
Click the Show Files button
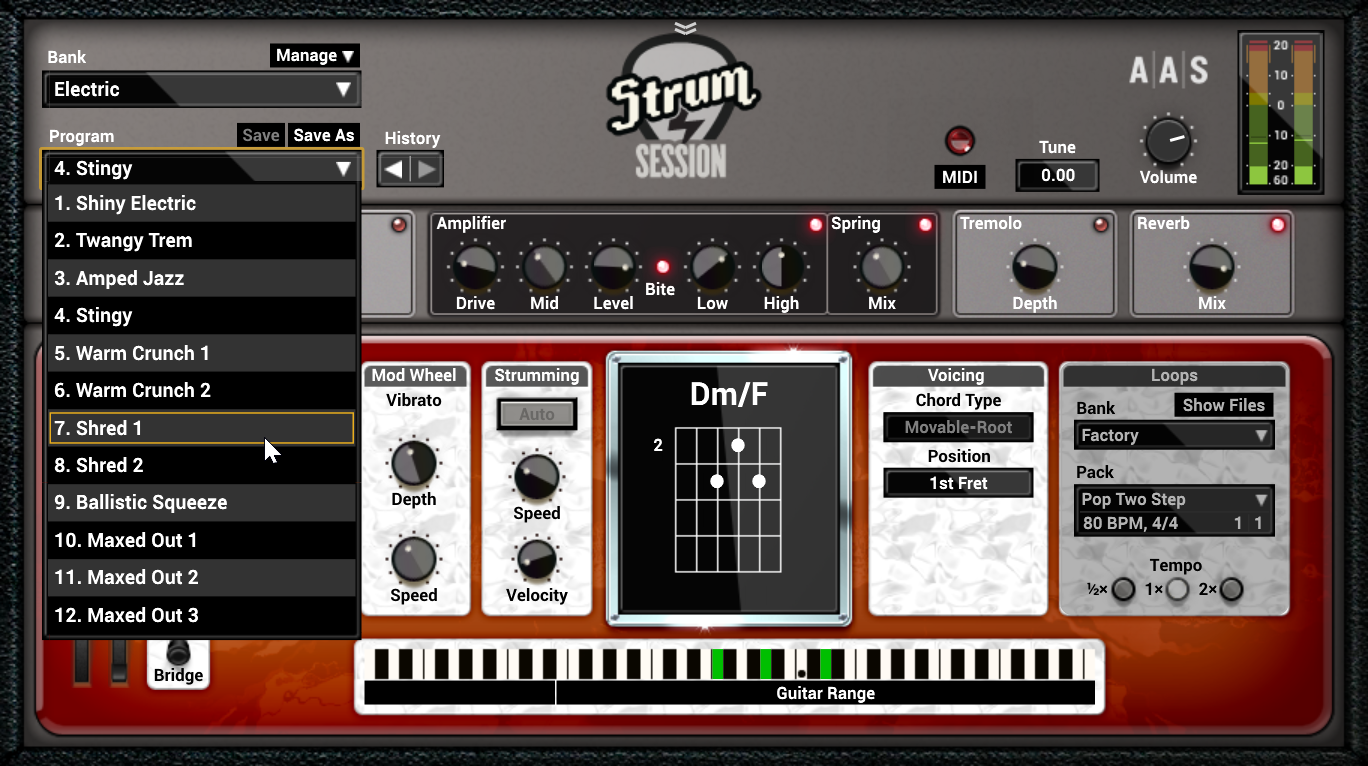(1224, 405)
